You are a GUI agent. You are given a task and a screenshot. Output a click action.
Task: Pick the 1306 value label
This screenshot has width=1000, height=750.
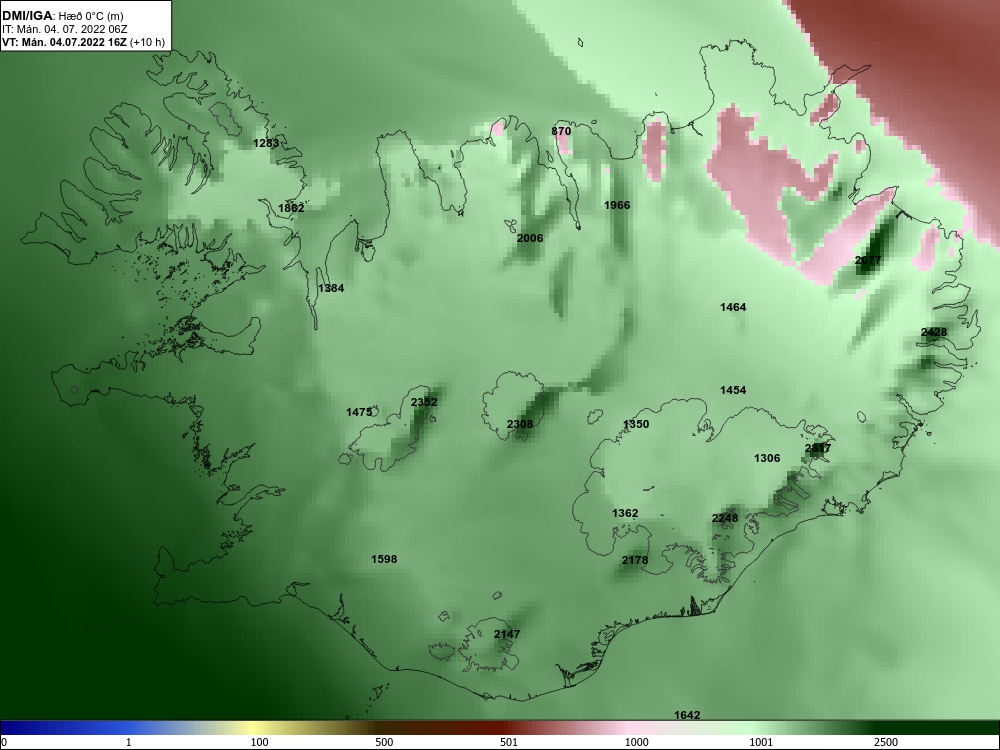(767, 459)
